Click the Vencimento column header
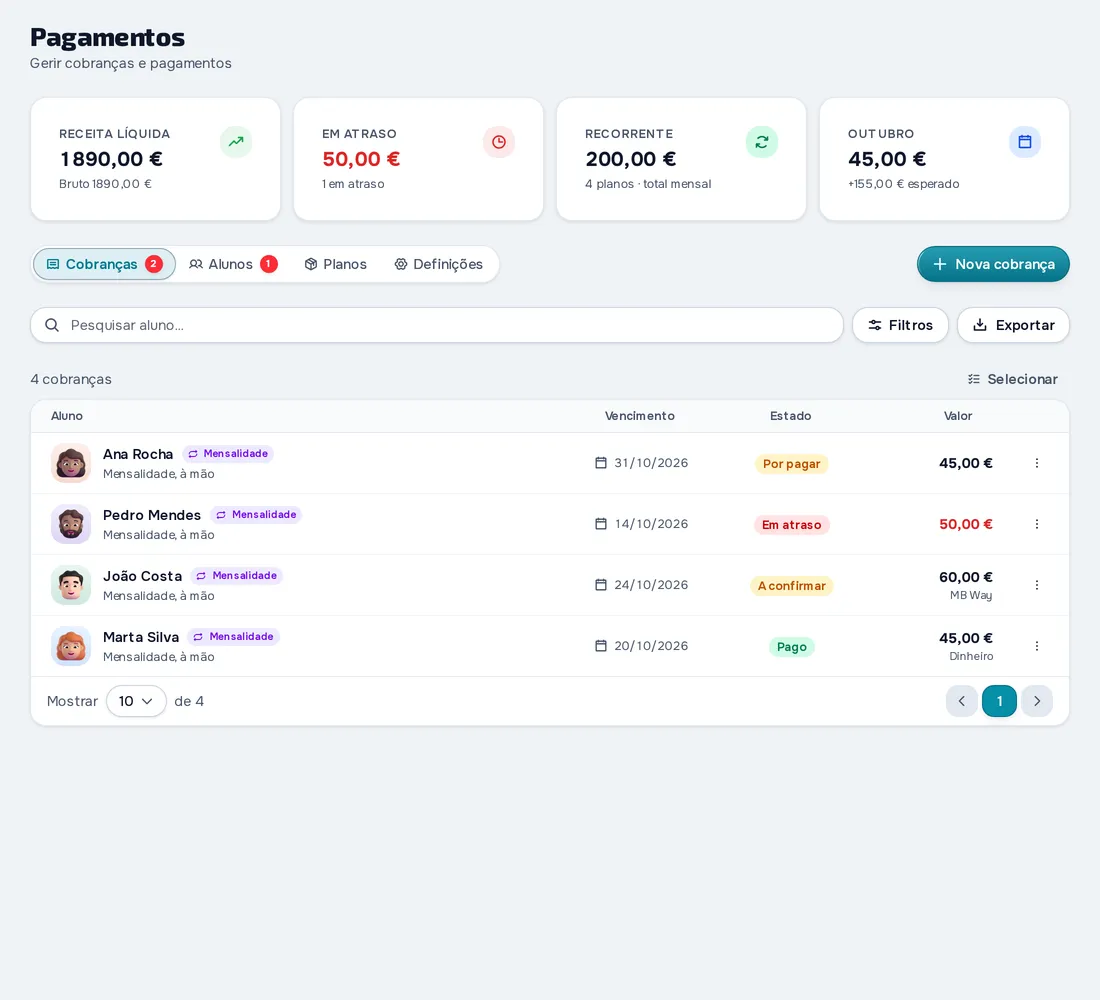Screen dimensions: 1100x1000 [x=640, y=416]
